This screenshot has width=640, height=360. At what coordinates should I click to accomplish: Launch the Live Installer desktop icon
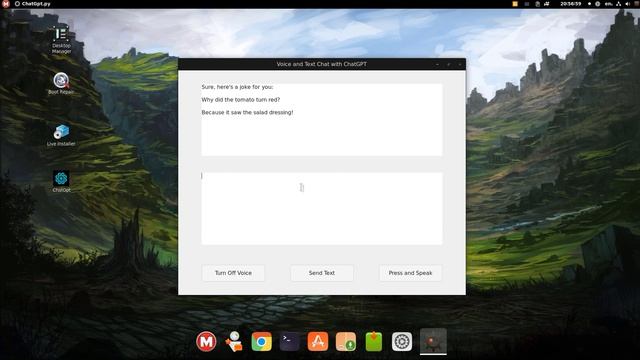coord(61,136)
